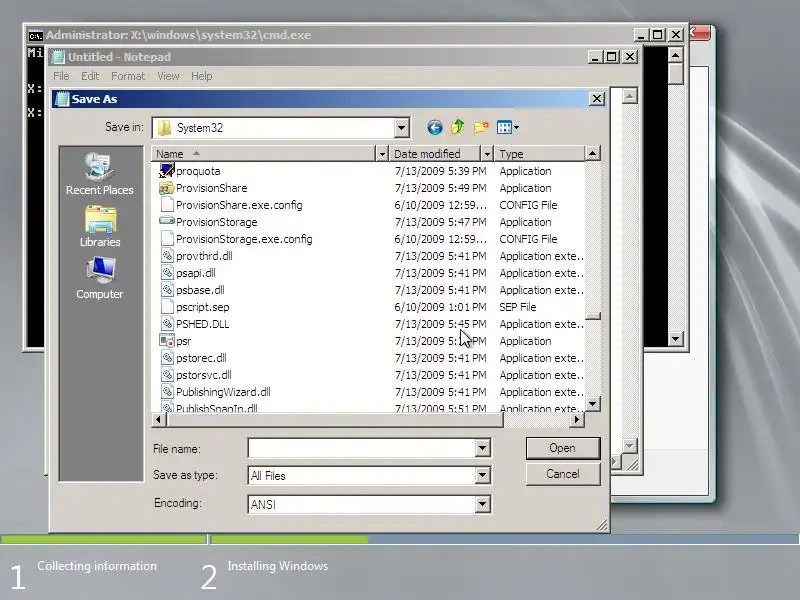Click the Cancel button

click(563, 474)
